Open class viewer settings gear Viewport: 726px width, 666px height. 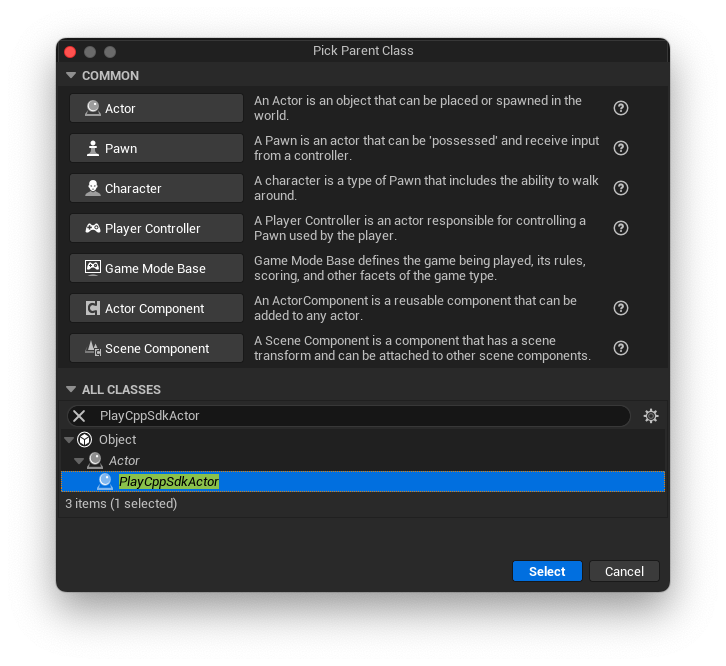[651, 416]
